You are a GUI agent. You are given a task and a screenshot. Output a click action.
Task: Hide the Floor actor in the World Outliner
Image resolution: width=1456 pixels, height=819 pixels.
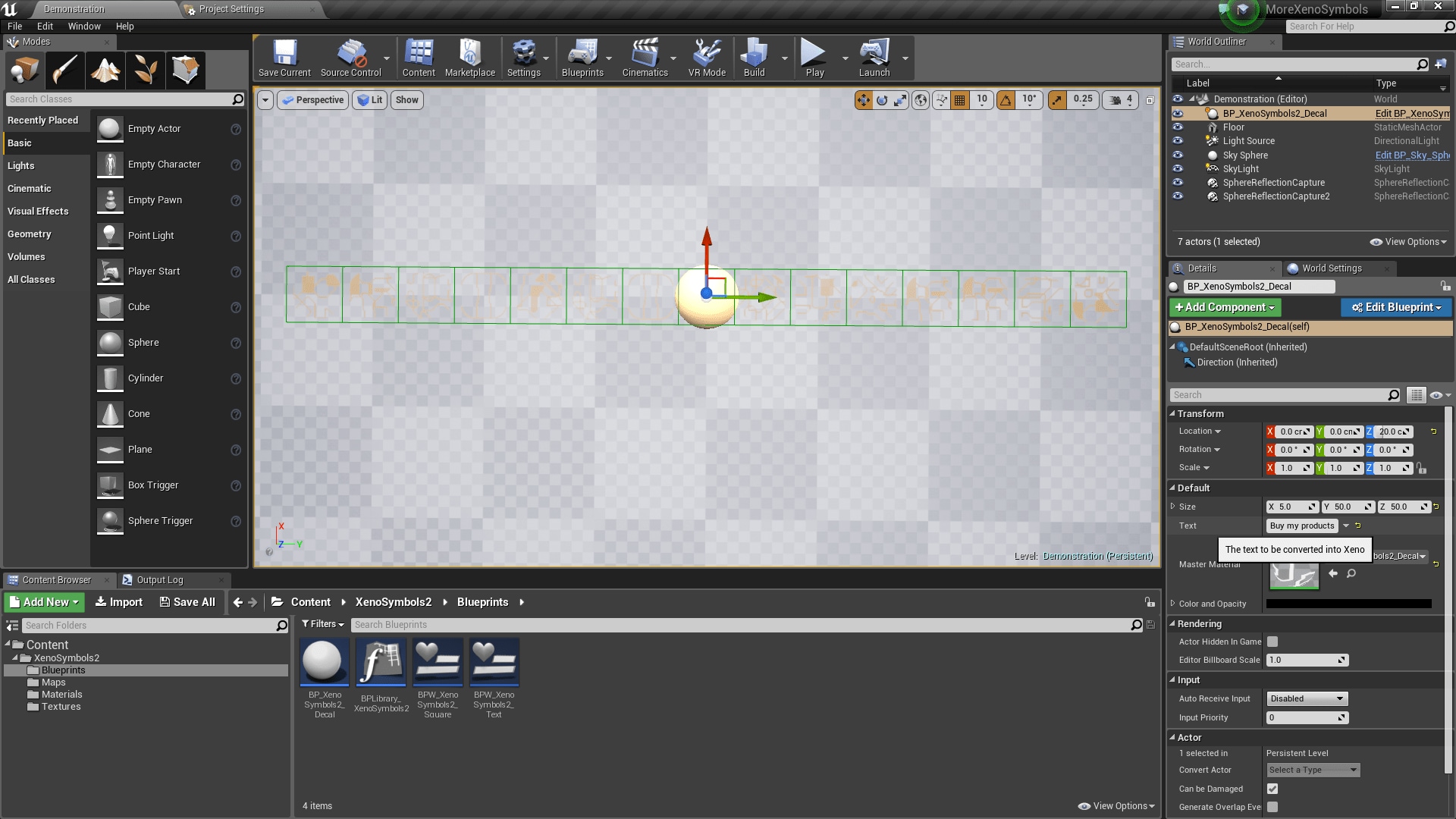point(1178,127)
